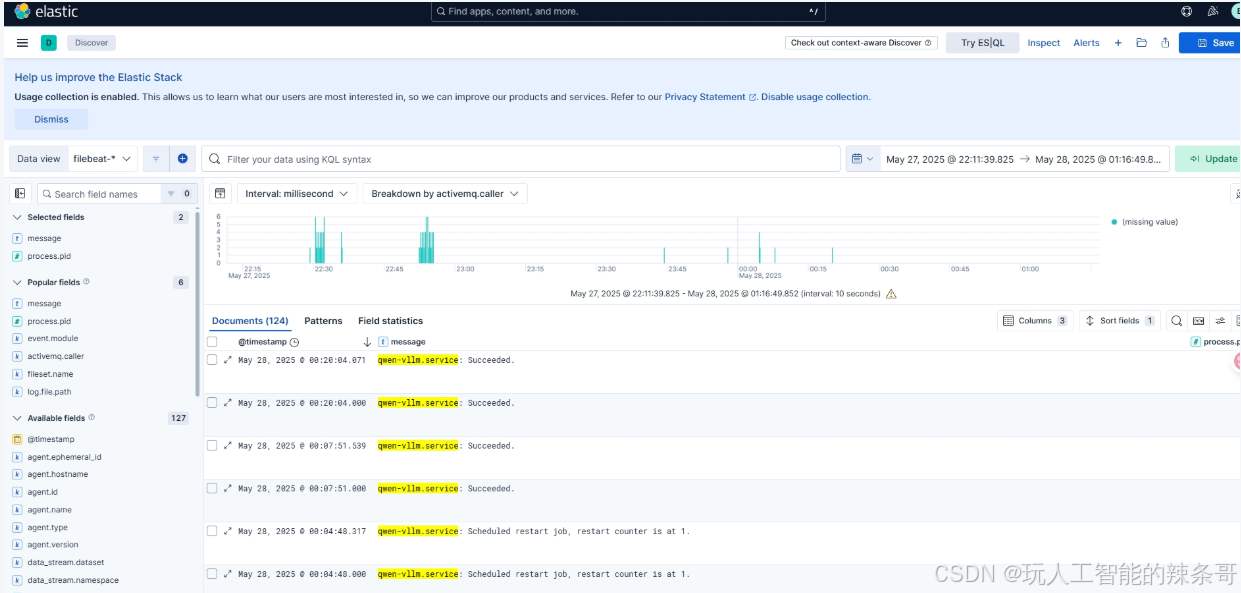Open the Inspect menu item

click(1044, 43)
